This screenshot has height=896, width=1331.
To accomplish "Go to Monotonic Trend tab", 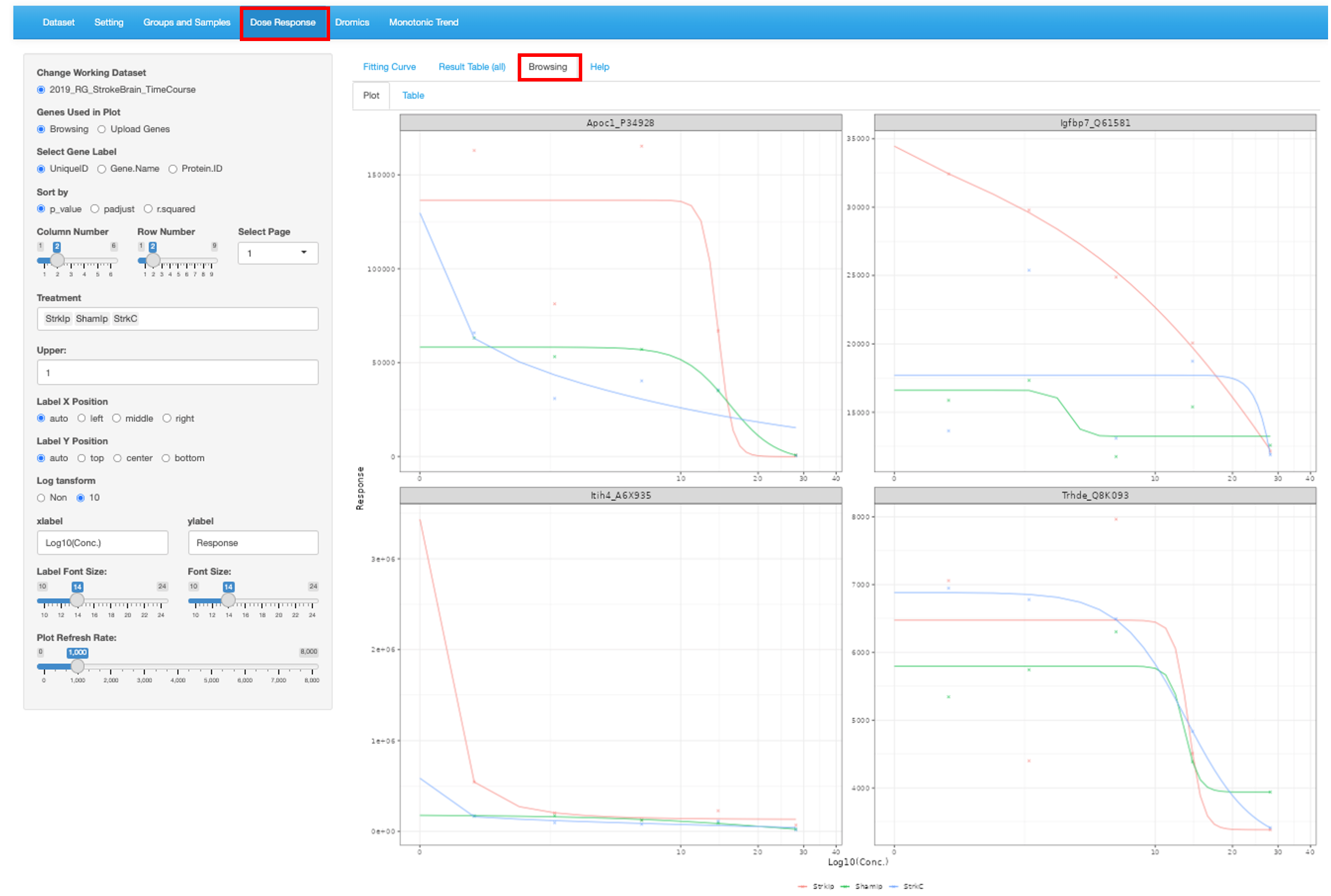I will 423,22.
